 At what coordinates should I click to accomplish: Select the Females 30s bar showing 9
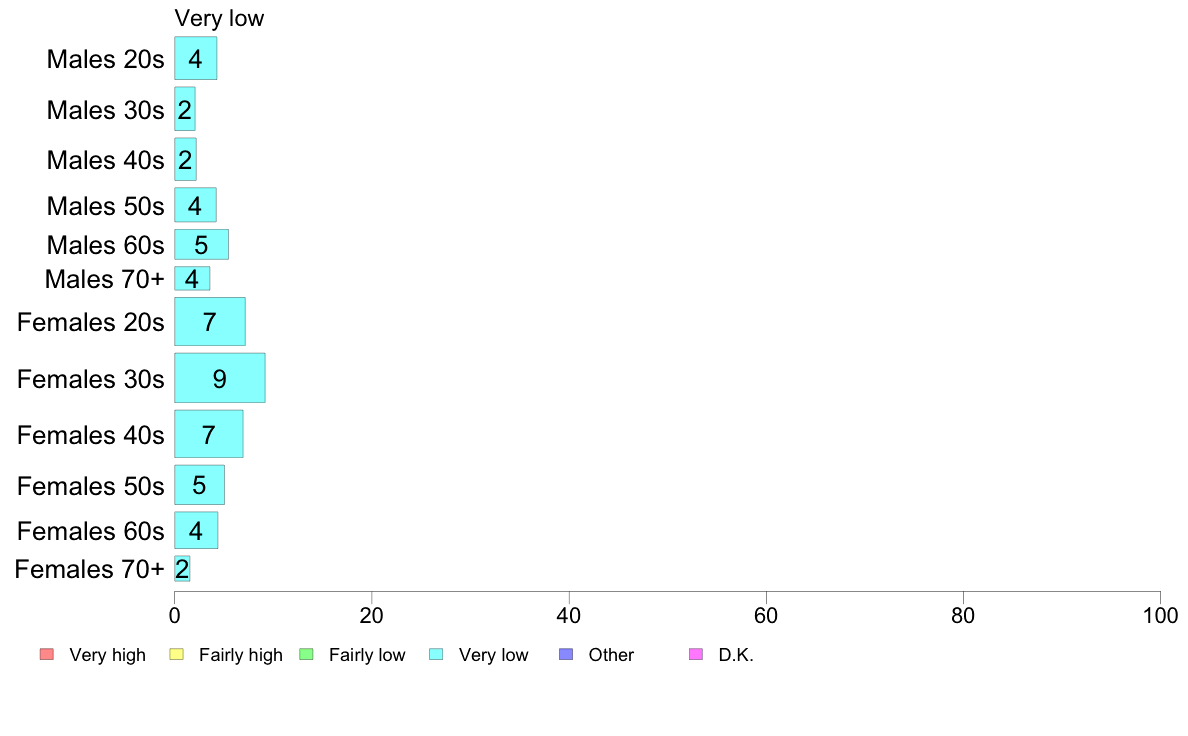pos(220,378)
